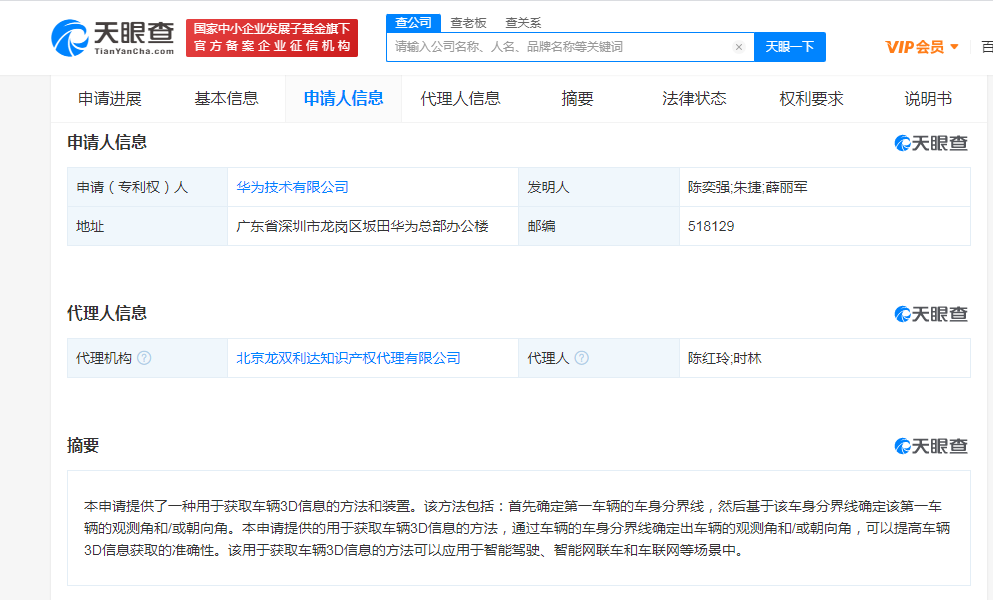Click the TianYanCha logo in header

pyautogui.click(x=113, y=38)
